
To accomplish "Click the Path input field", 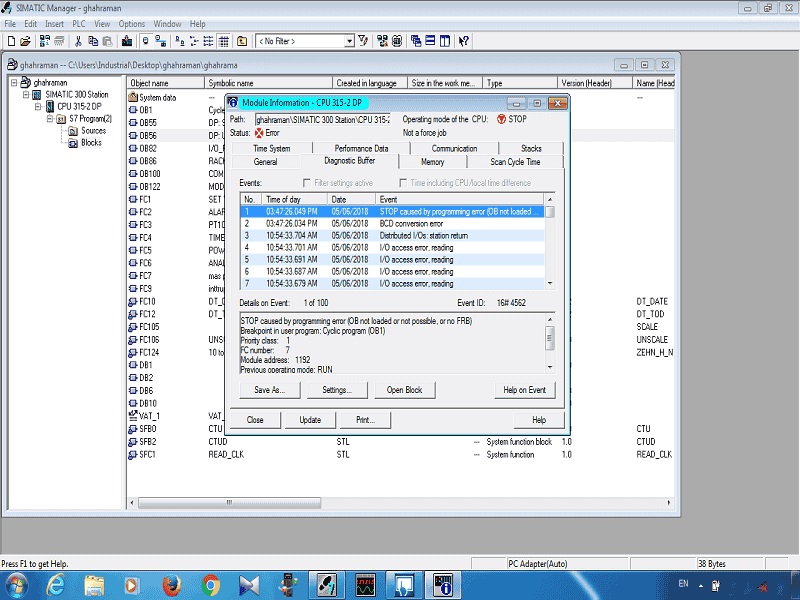I will pyautogui.click(x=322, y=119).
